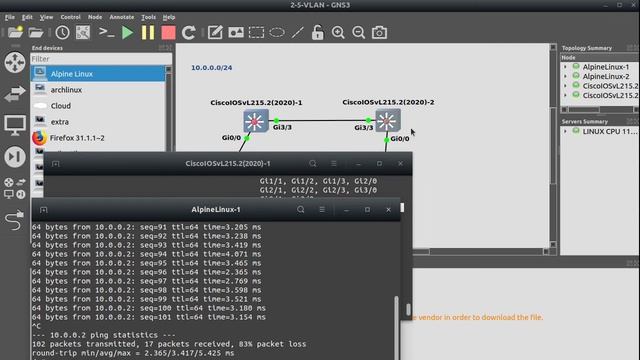Click the 10.0.0.0/24 note on canvas

(x=211, y=68)
